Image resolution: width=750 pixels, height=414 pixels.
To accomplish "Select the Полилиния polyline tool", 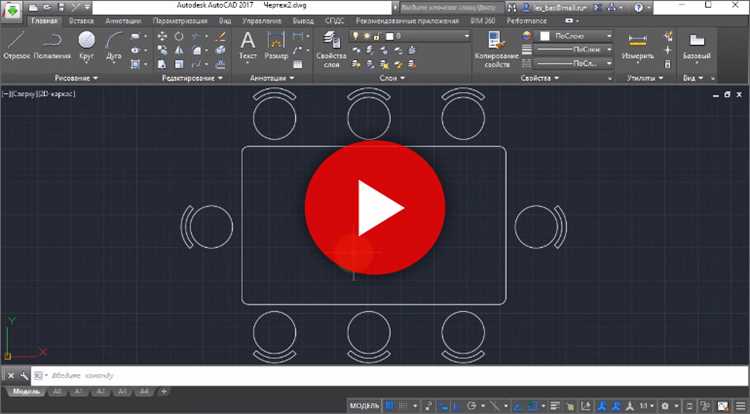I will [53, 45].
